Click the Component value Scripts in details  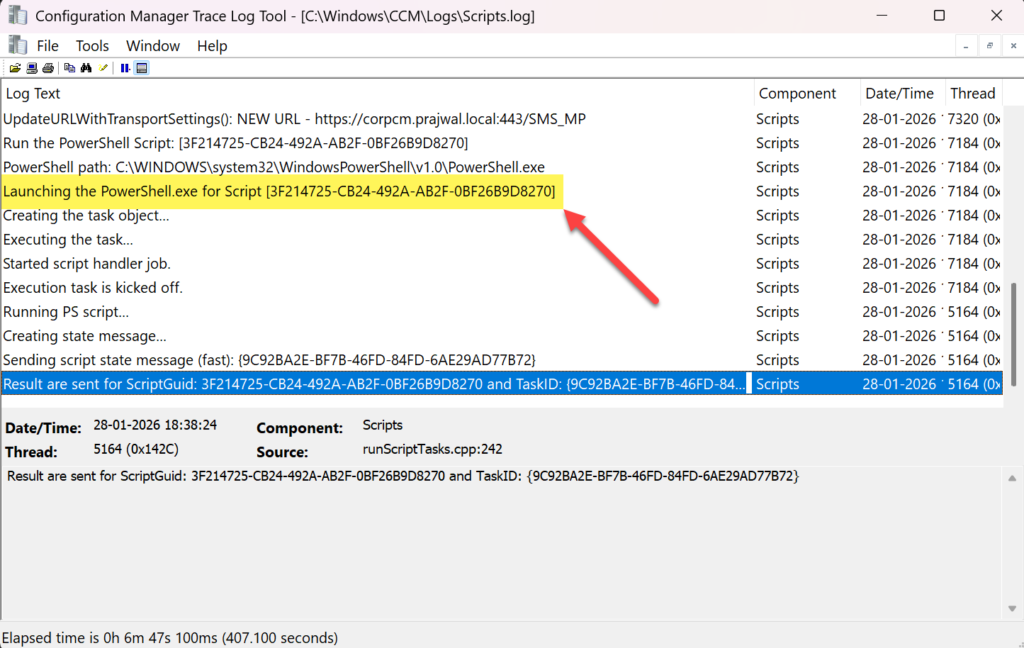coord(383,425)
